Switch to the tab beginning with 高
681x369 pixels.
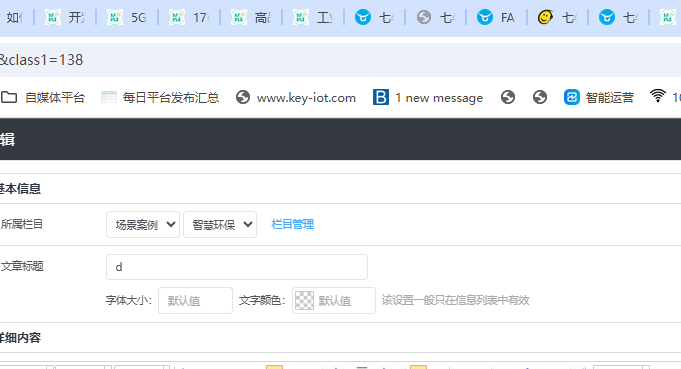click(x=251, y=17)
